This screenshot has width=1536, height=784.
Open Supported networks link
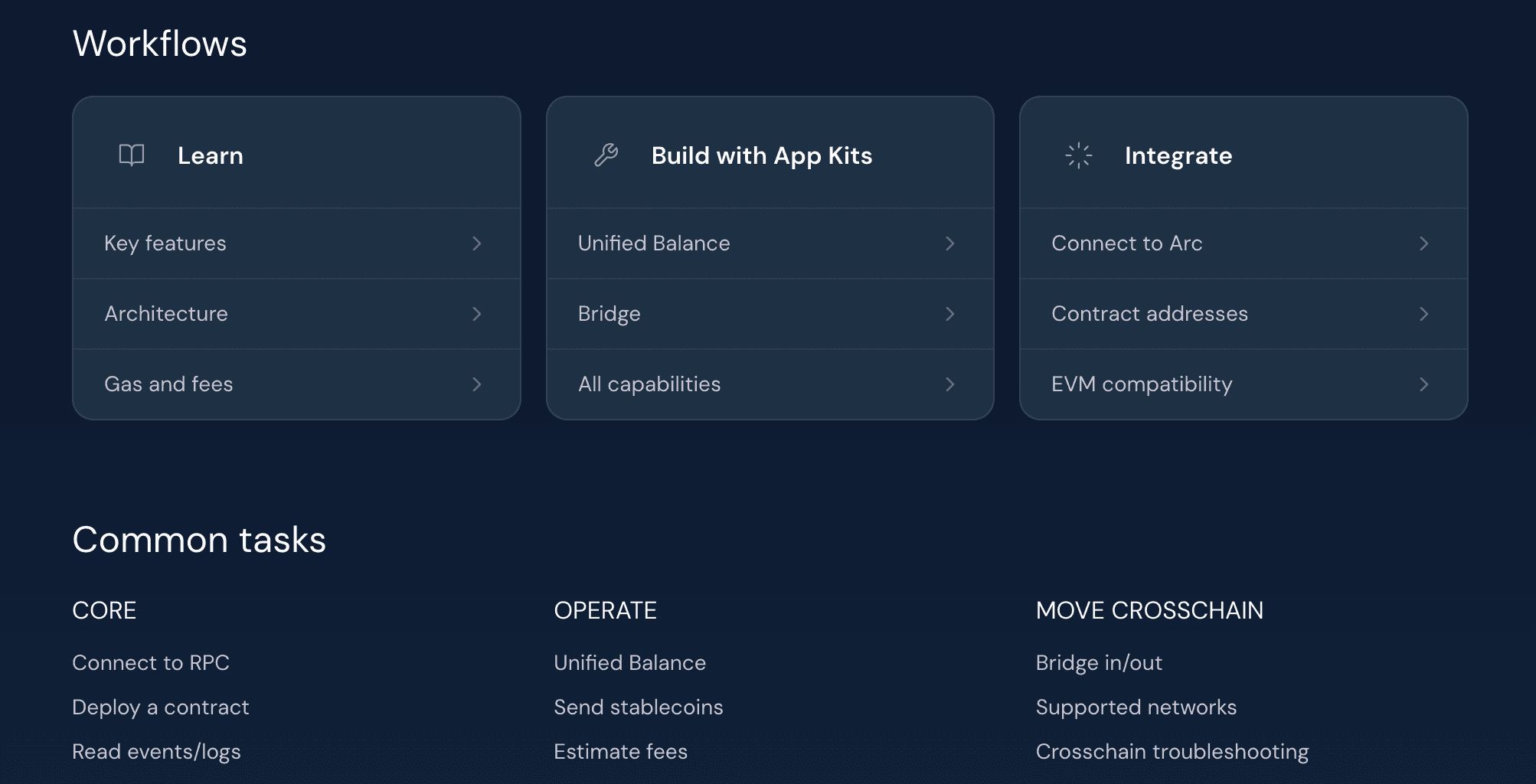(1136, 707)
